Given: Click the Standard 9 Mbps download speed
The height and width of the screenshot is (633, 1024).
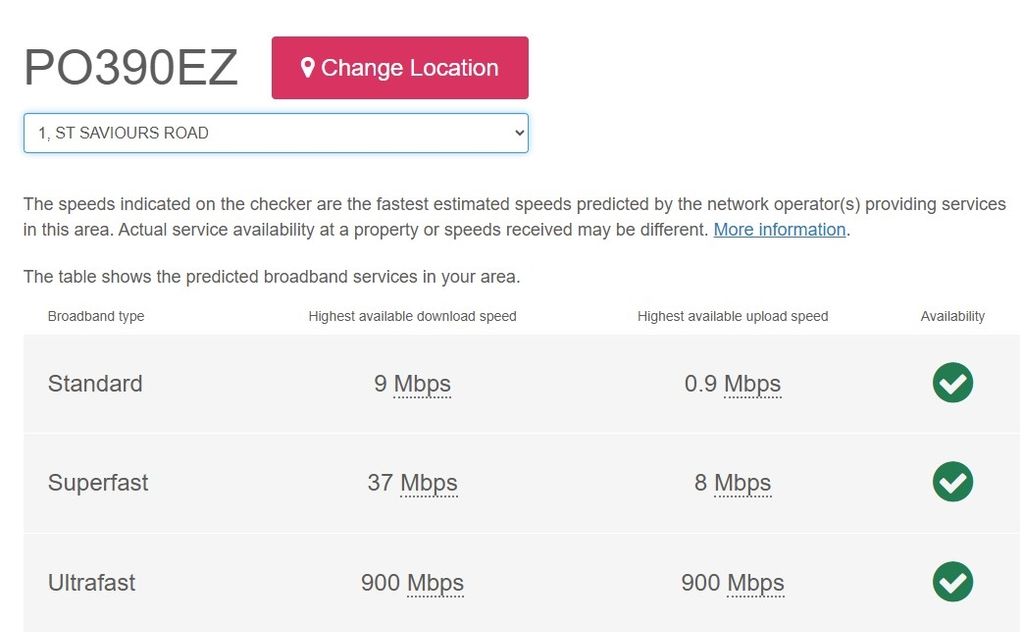Looking at the screenshot, I should pos(412,383).
